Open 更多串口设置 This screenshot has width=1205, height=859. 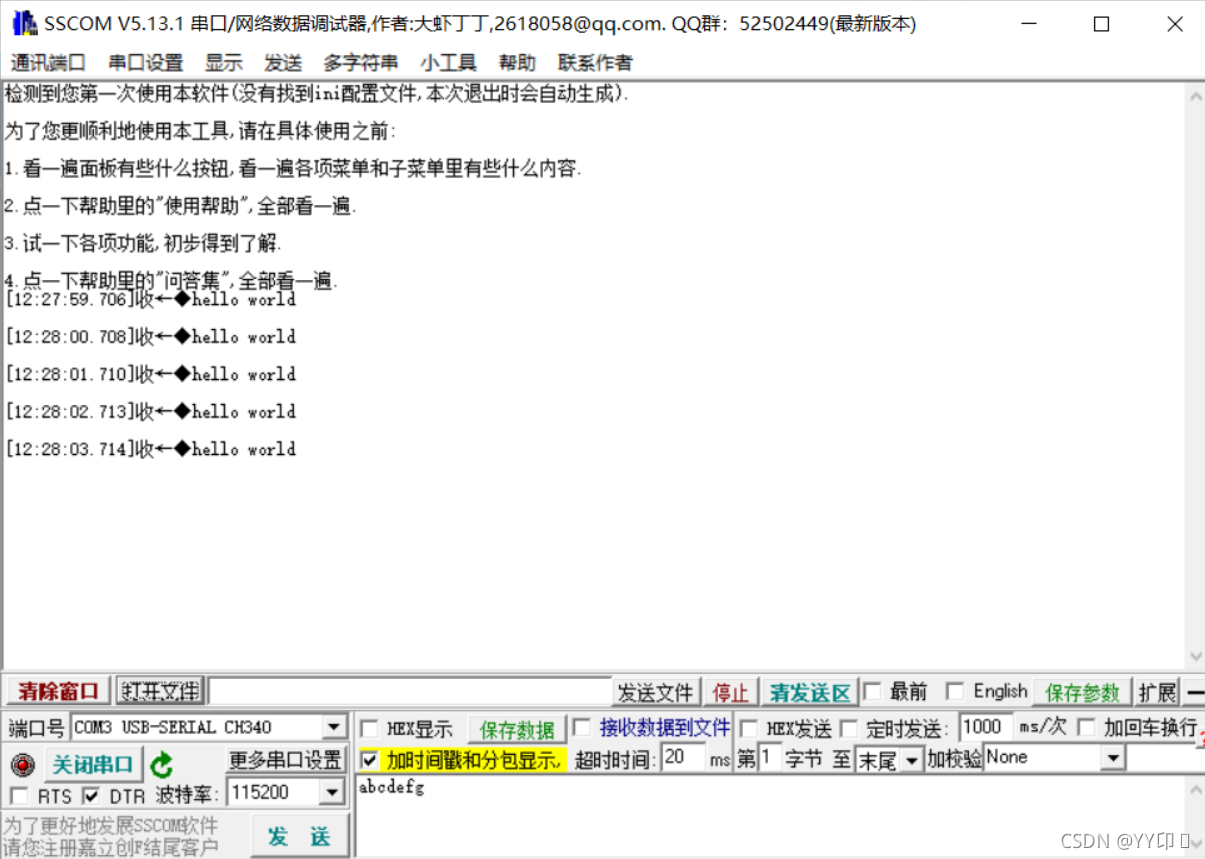(x=286, y=760)
